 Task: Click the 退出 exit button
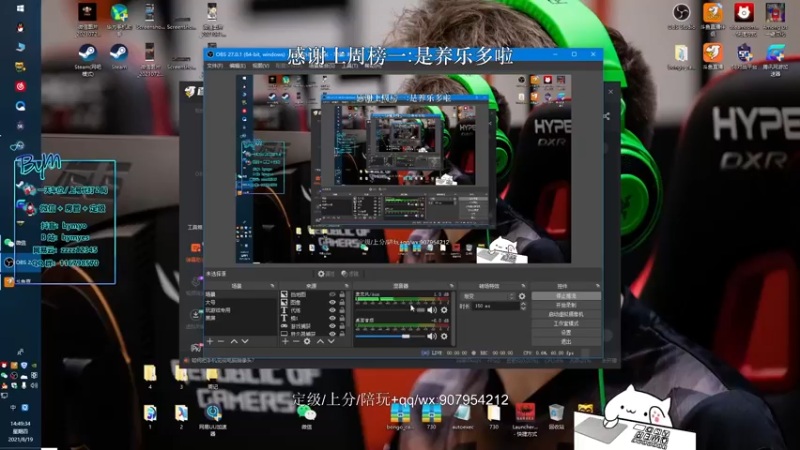[566, 342]
